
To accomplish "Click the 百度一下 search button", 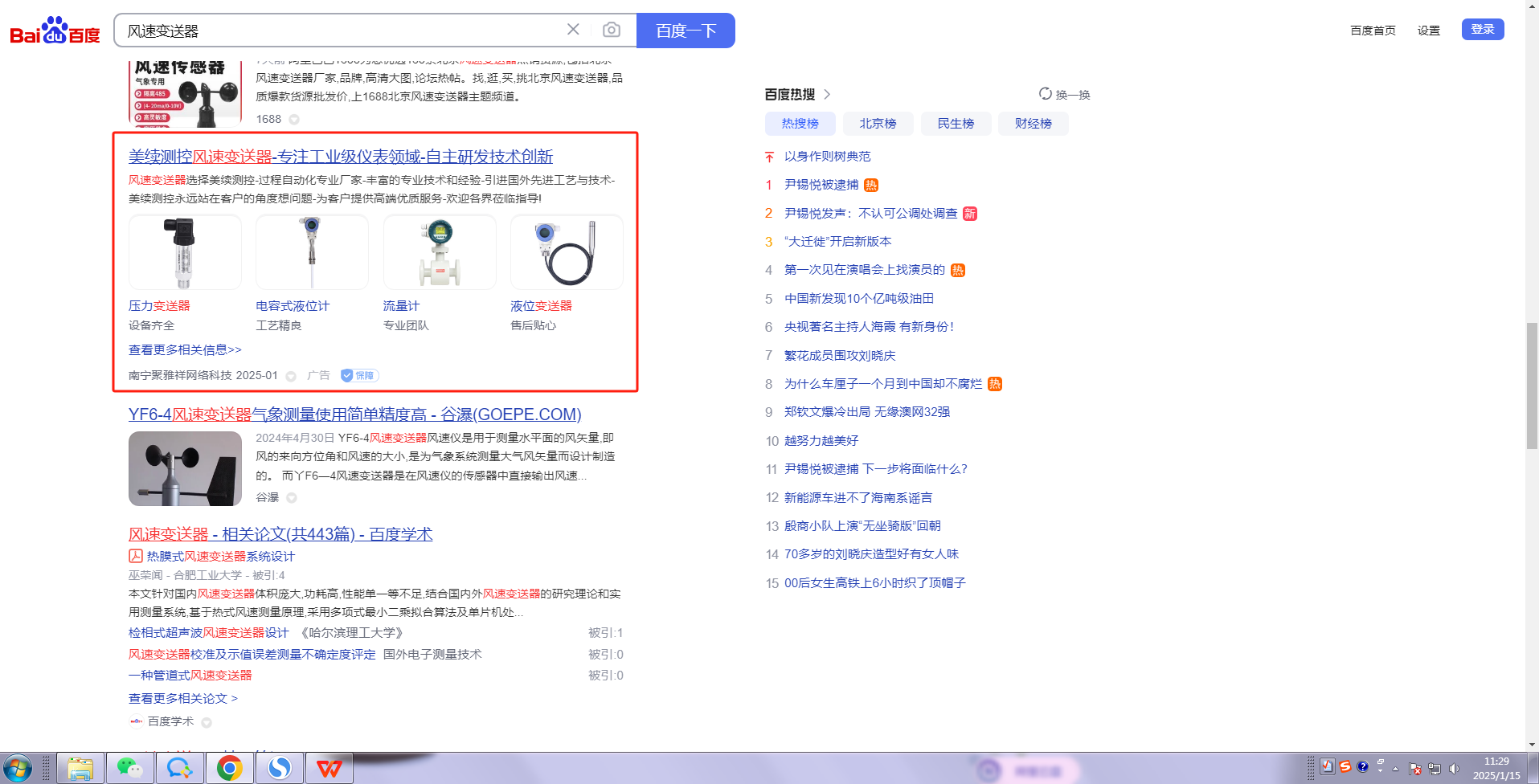I will coord(686,31).
